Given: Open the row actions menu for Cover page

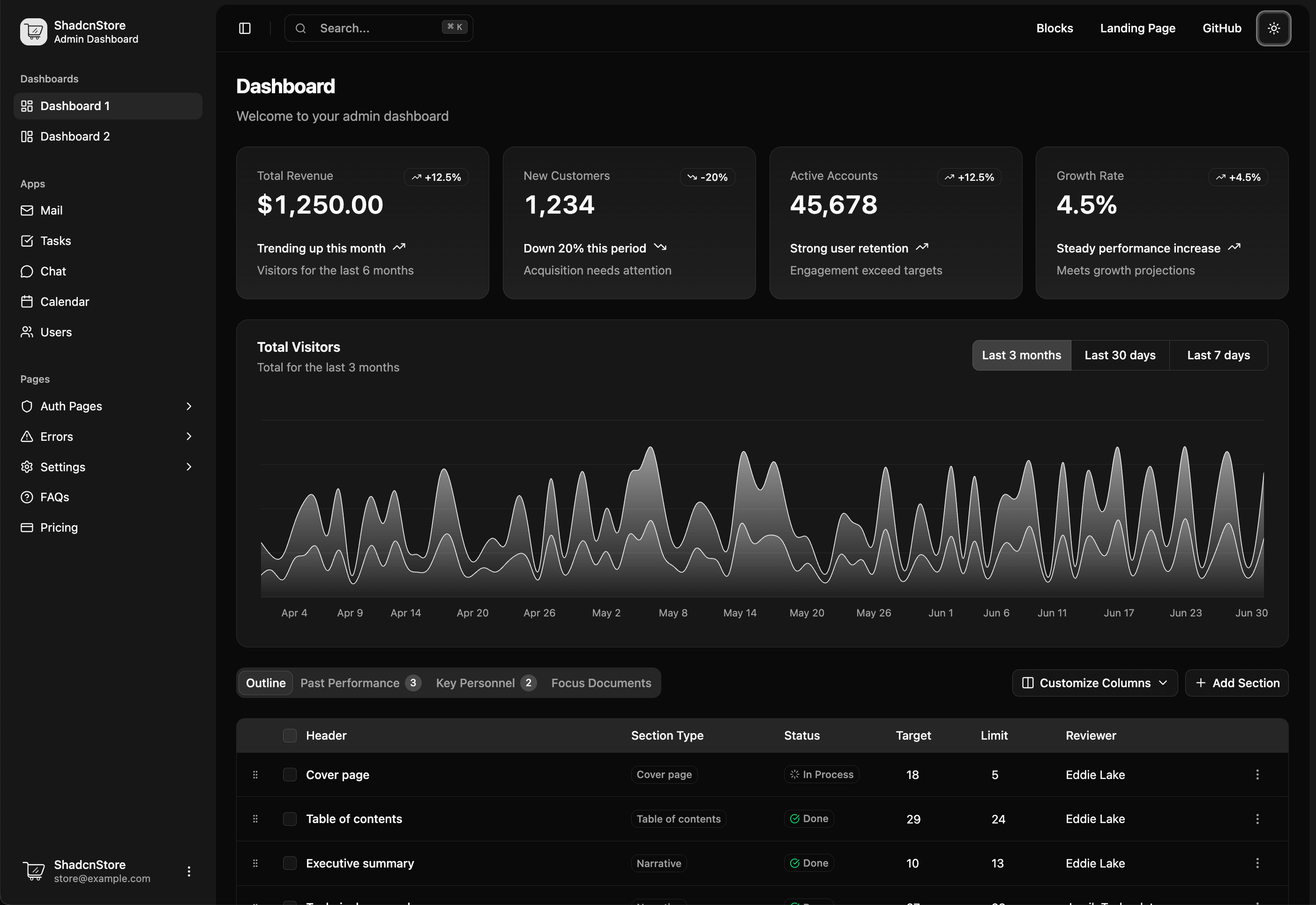Looking at the screenshot, I should coord(1258,774).
